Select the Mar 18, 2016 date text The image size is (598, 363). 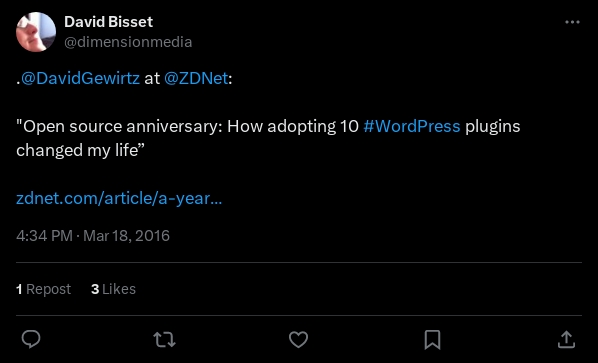[x=126, y=236]
